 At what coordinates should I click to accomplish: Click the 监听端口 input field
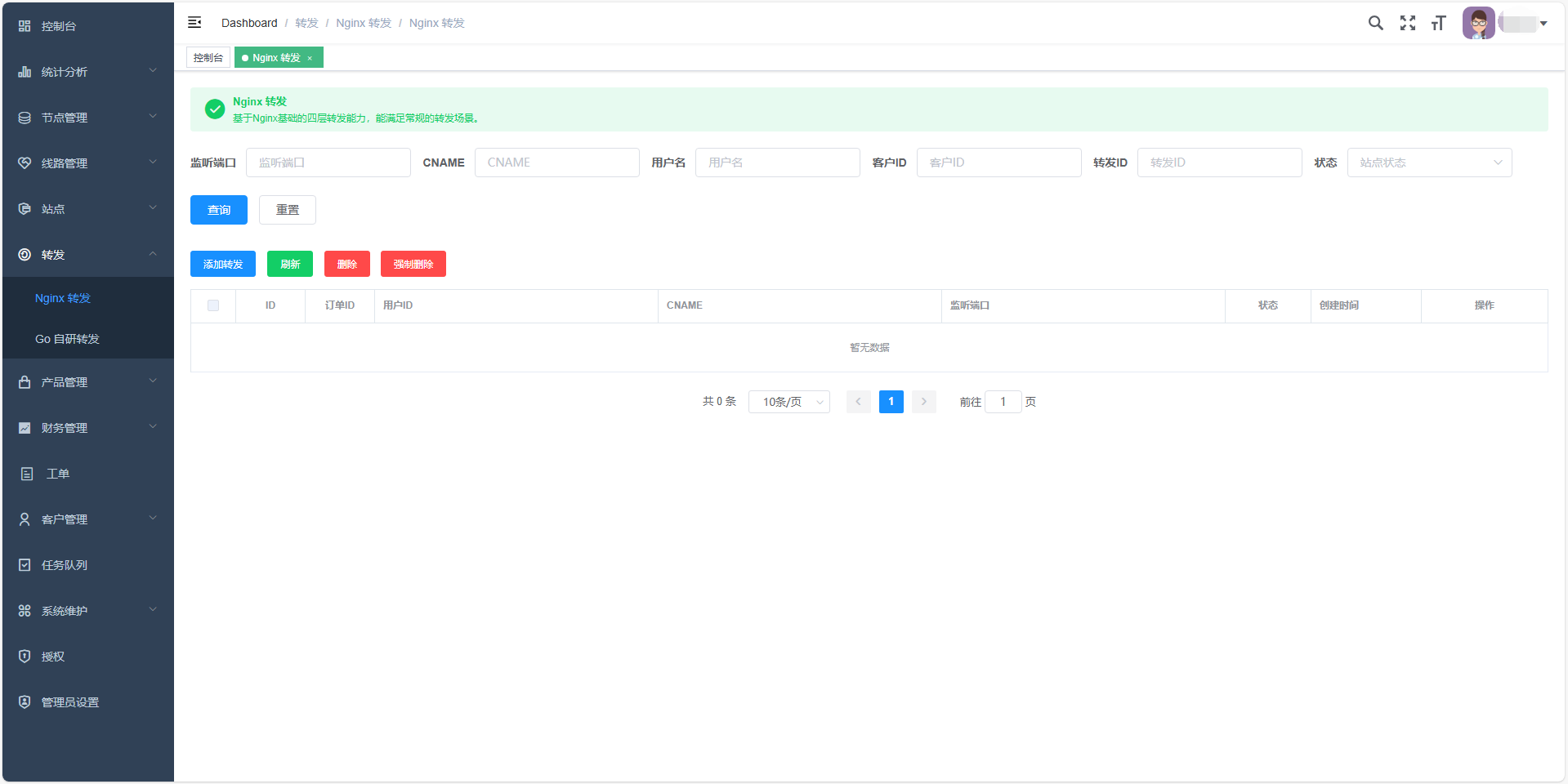(x=328, y=163)
